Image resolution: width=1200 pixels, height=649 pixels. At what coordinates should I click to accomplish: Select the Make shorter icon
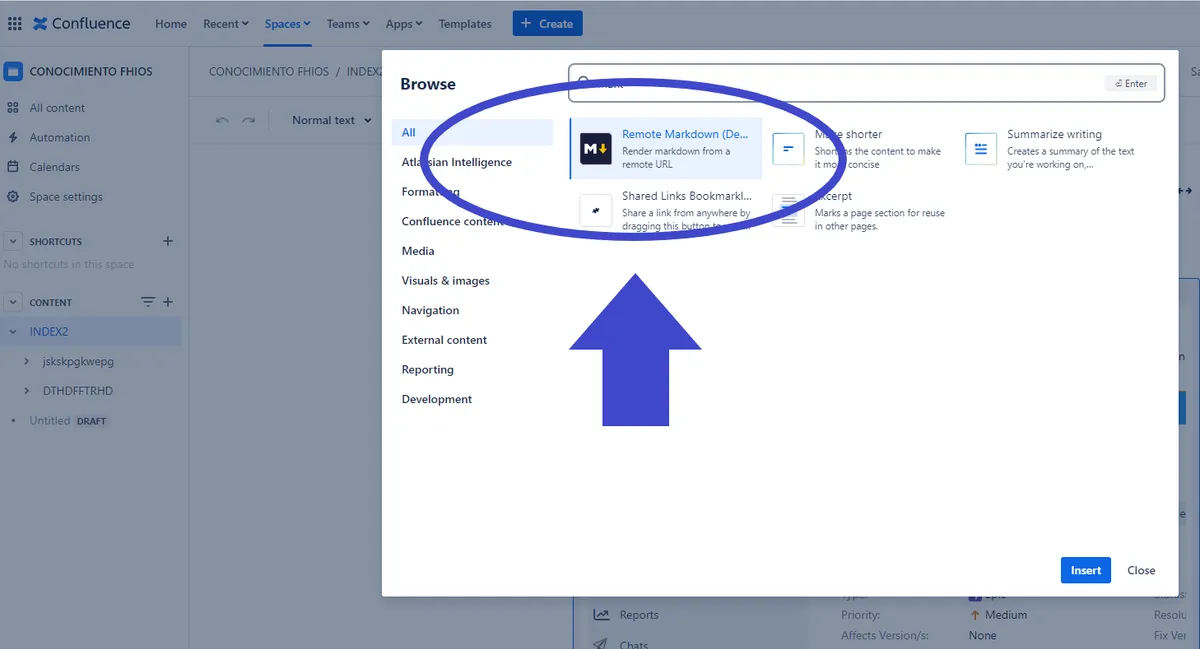(x=788, y=149)
